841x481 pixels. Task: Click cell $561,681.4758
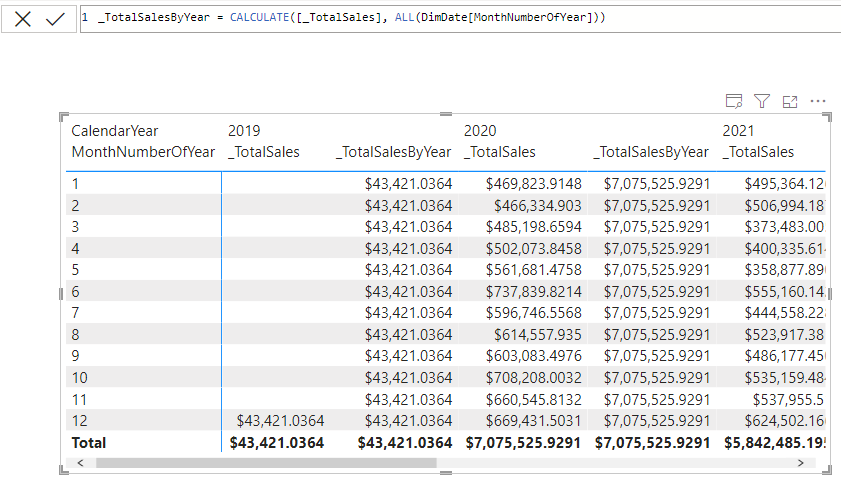534,270
